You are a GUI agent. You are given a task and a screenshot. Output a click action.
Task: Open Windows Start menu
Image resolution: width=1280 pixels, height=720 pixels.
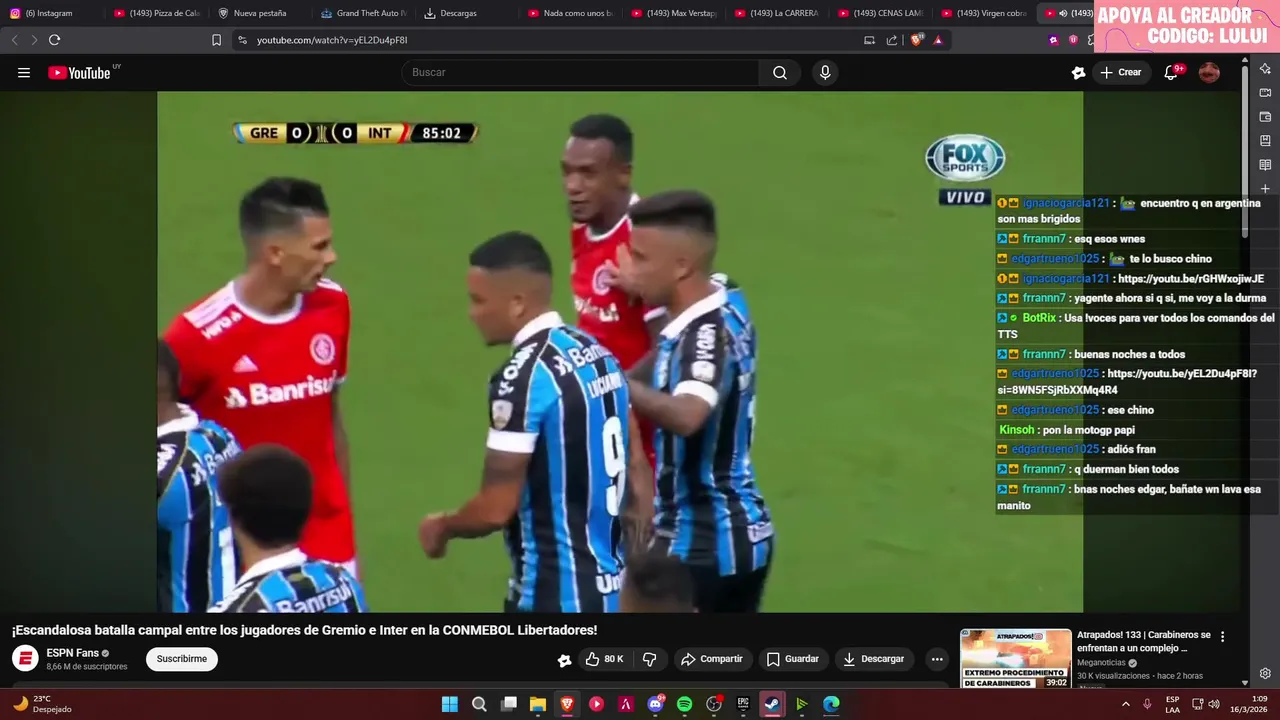click(x=450, y=704)
